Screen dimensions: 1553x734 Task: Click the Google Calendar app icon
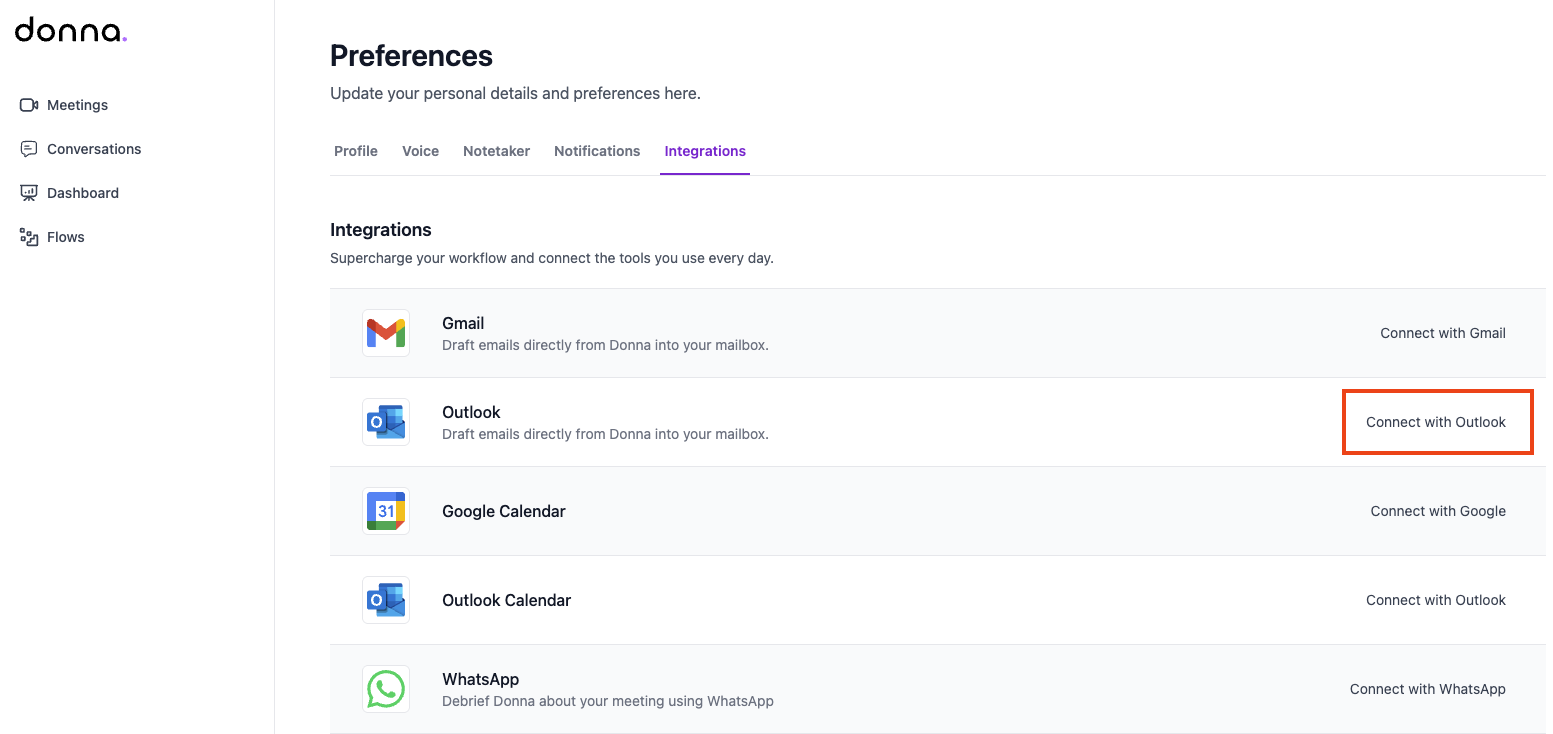386,511
